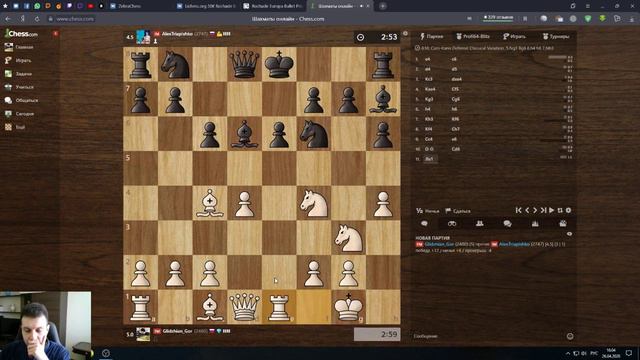Image resolution: width=640 pixels, height=360 pixels.
Task: Open the green shield browser extension
Action: point(588,19)
